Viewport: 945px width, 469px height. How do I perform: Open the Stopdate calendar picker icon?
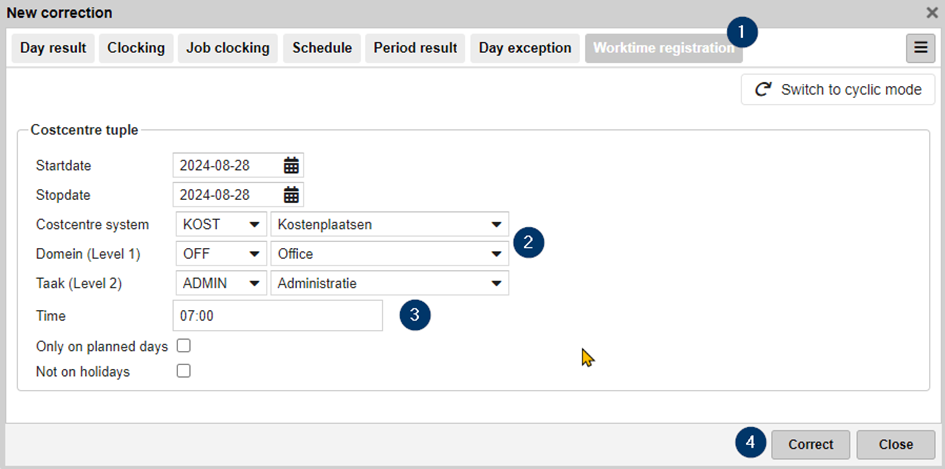pos(291,194)
